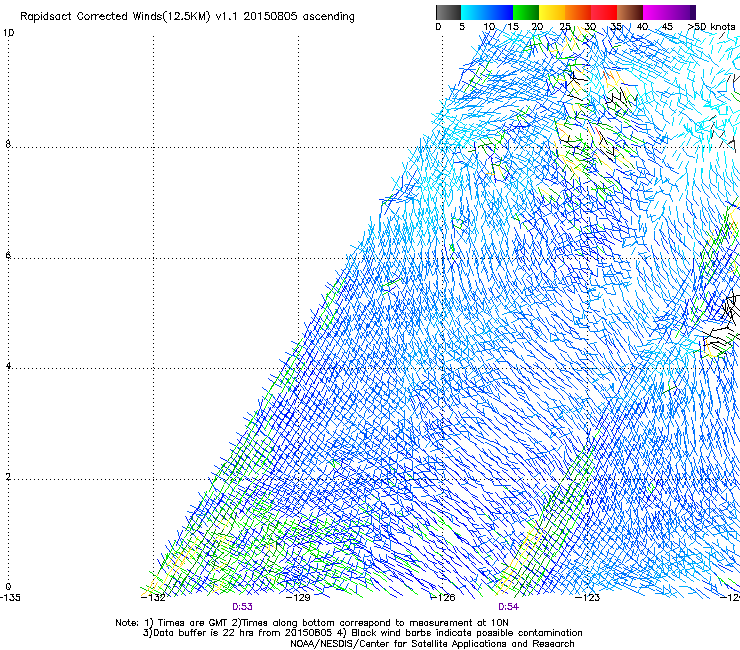Click the 'Times are GMT' note
This screenshot has height=650, width=740.
[x=193, y=623]
